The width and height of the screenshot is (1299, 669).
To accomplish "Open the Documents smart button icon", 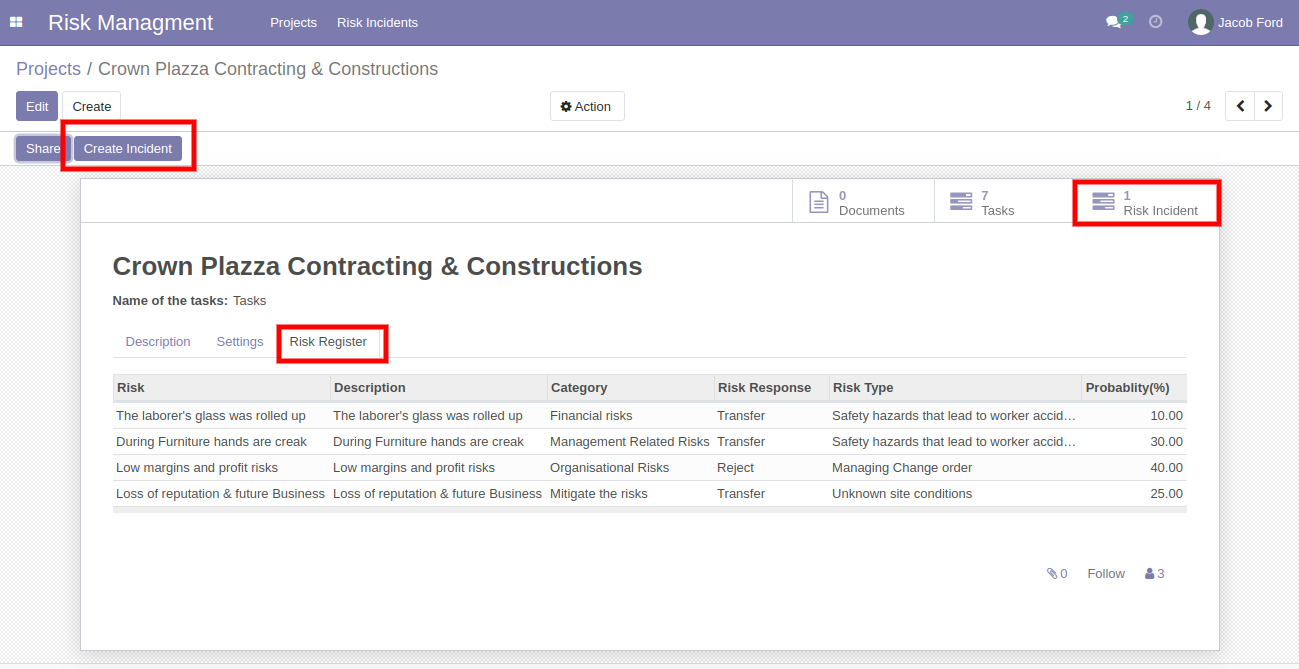I will [819, 202].
